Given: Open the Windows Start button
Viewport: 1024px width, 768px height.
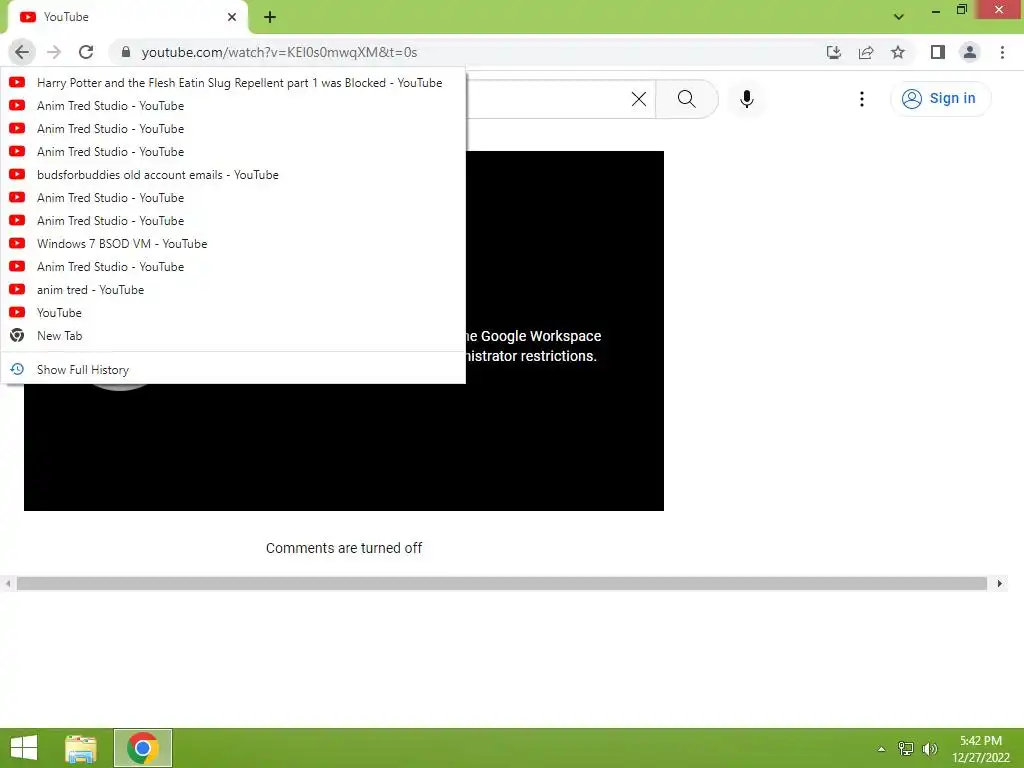Looking at the screenshot, I should pos(24,748).
